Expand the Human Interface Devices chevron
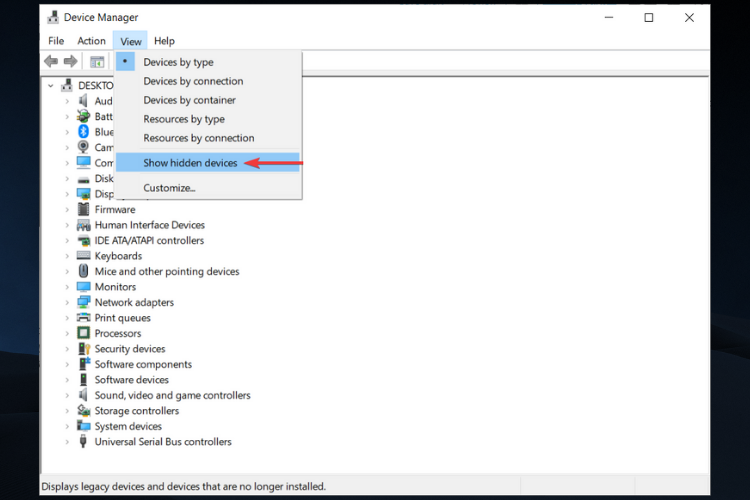Image resolution: width=750 pixels, height=500 pixels. pyautogui.click(x=67, y=225)
